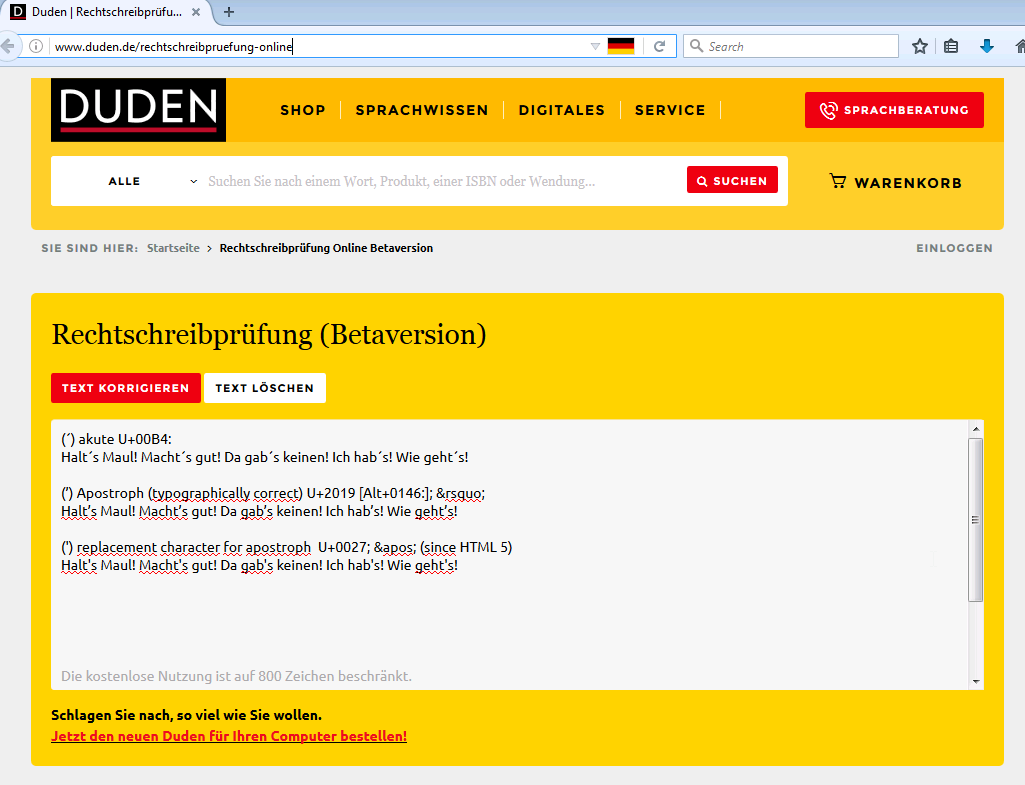Click the text area scrollbar thumb

[x=975, y=520]
